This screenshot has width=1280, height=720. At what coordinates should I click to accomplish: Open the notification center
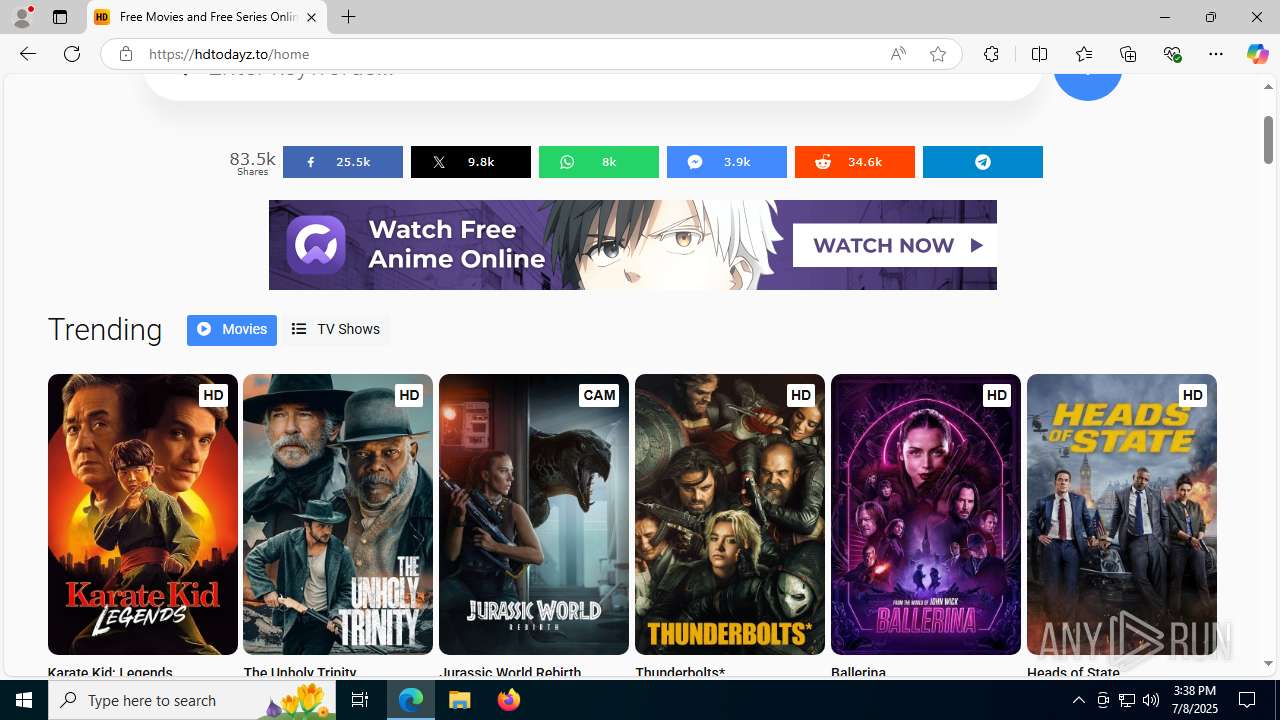tap(1248, 700)
